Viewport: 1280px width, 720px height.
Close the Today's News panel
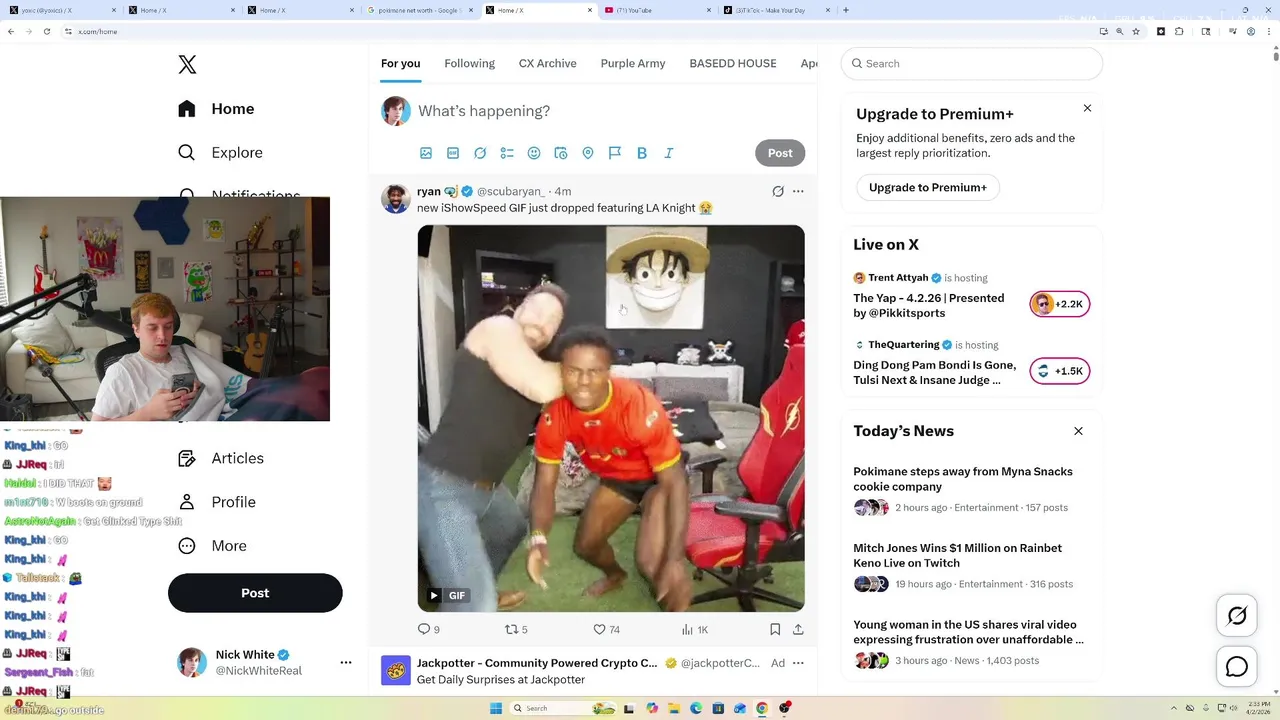(1078, 431)
